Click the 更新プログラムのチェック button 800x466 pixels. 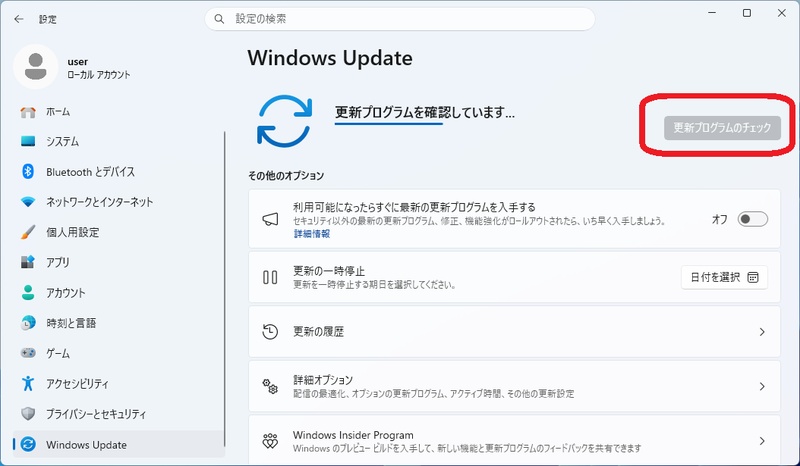pos(722,128)
